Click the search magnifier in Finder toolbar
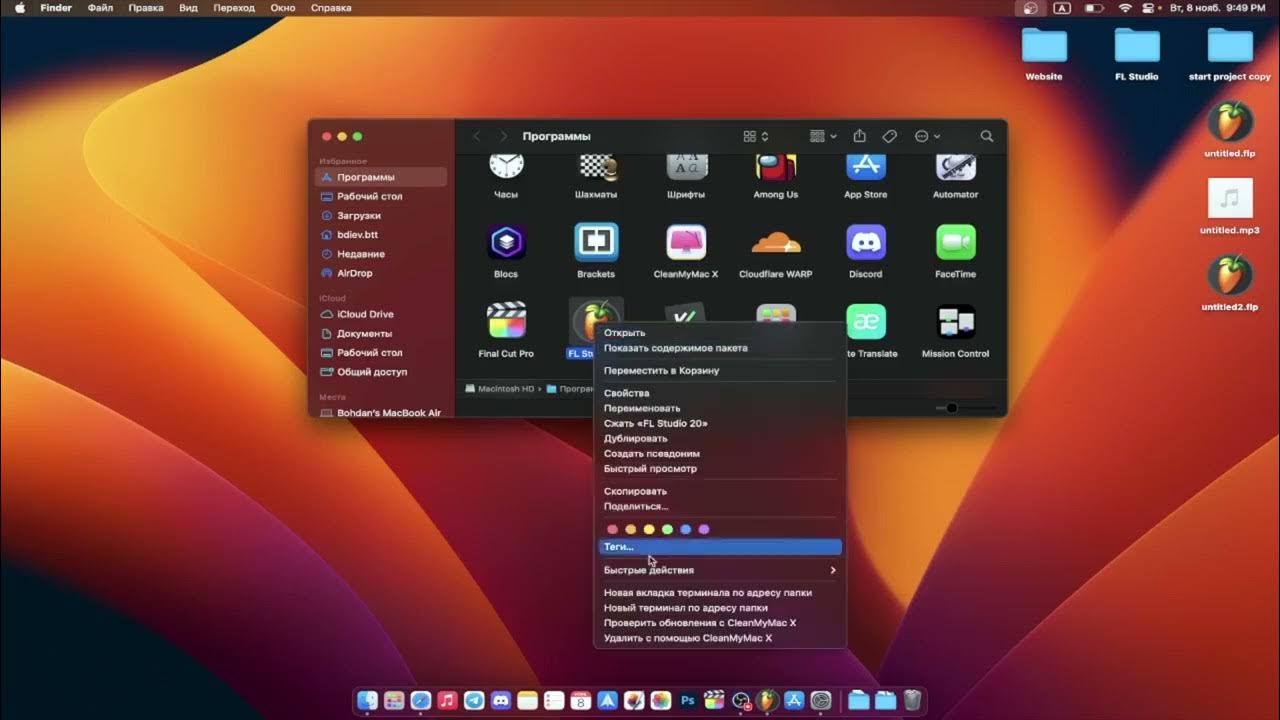Image resolution: width=1280 pixels, height=720 pixels. pyautogui.click(x=987, y=136)
